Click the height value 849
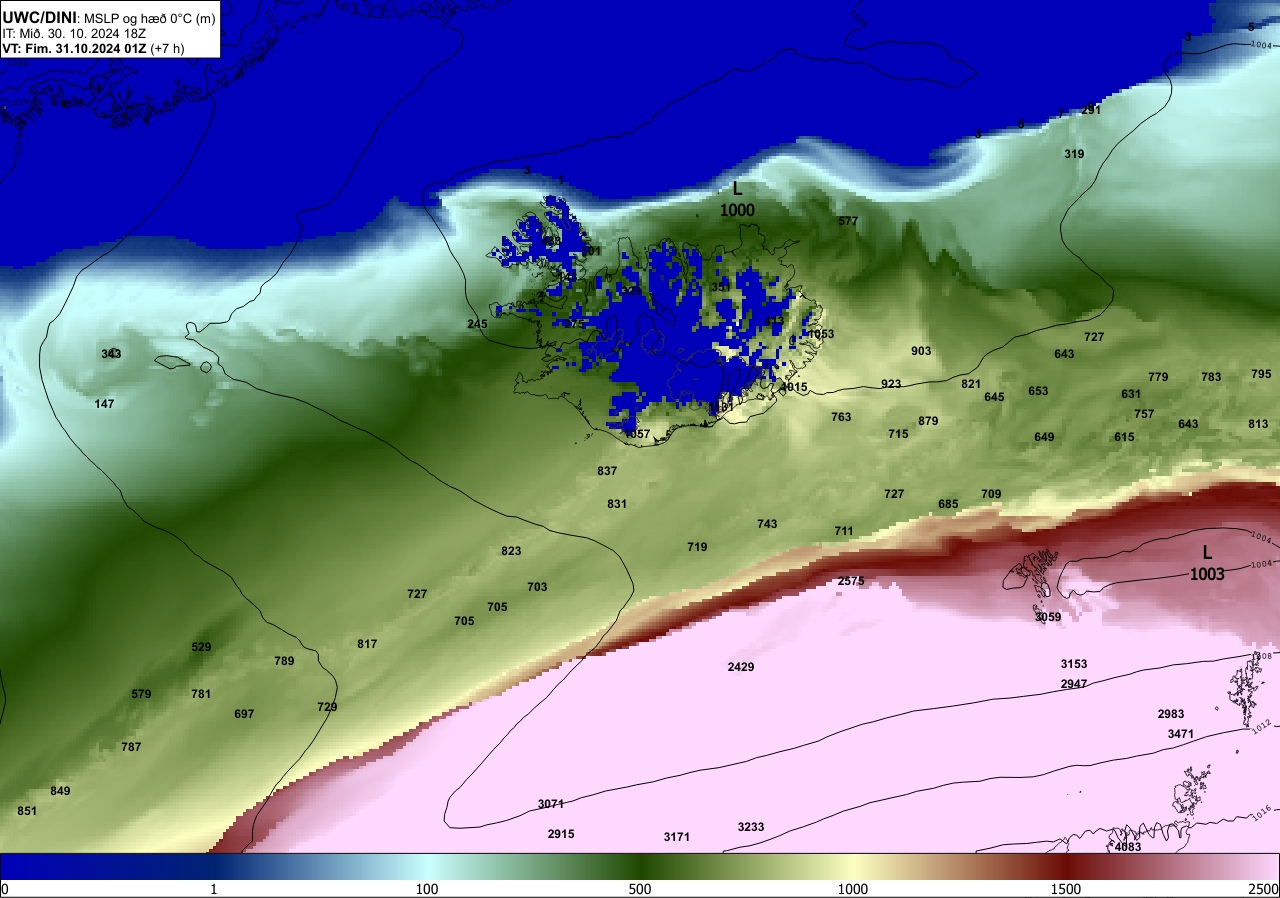Viewport: 1280px width, 898px height. tap(60, 791)
